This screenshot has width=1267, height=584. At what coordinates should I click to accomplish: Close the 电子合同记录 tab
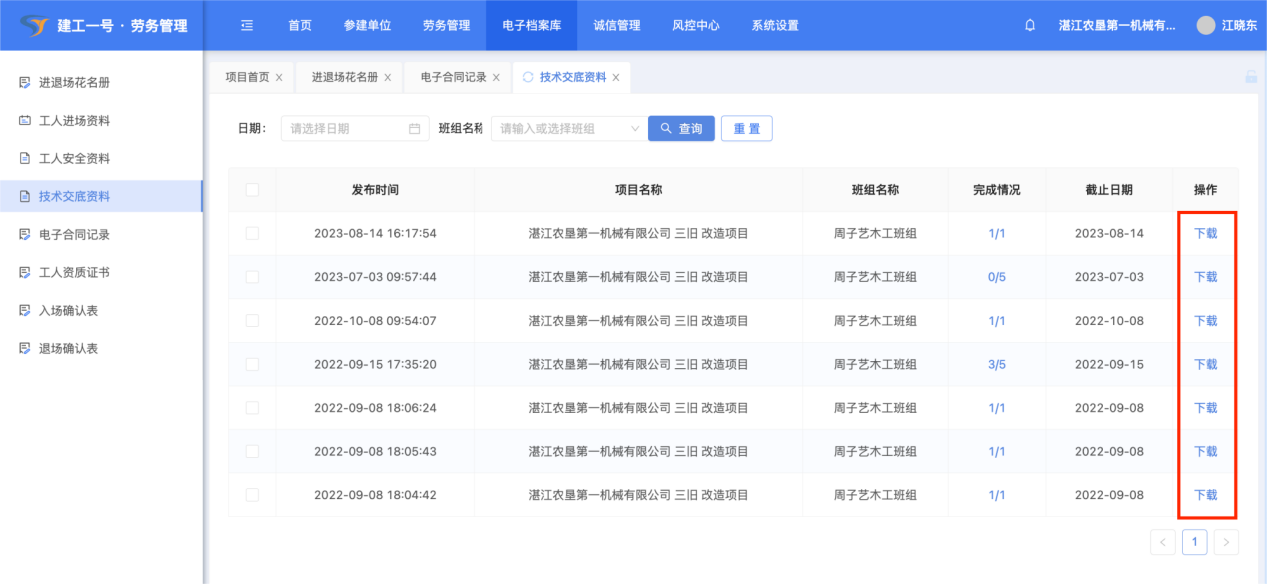click(496, 77)
